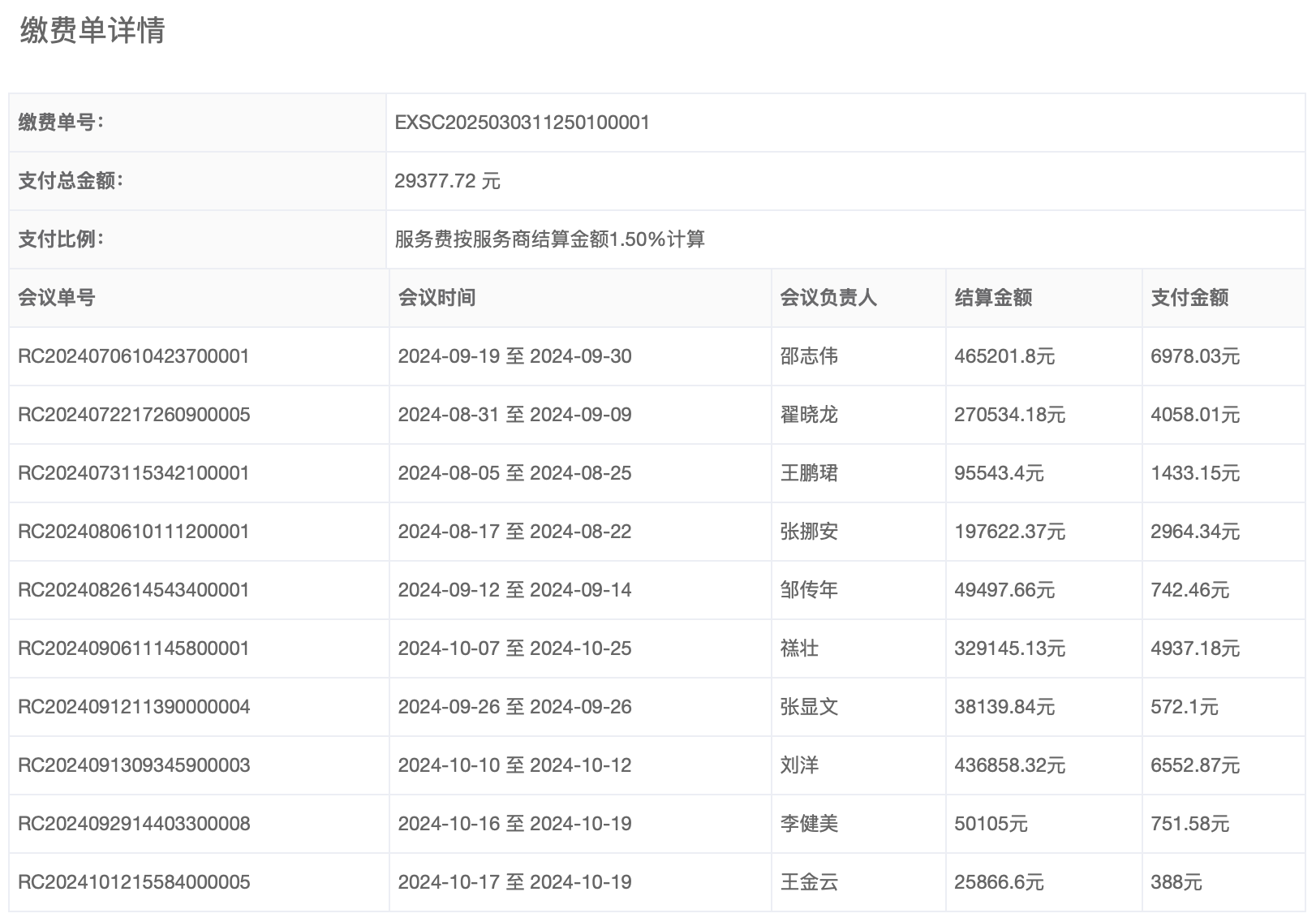Click the 支付金额 column header
Screen dimensions: 1316x922
pyautogui.click(x=1189, y=298)
